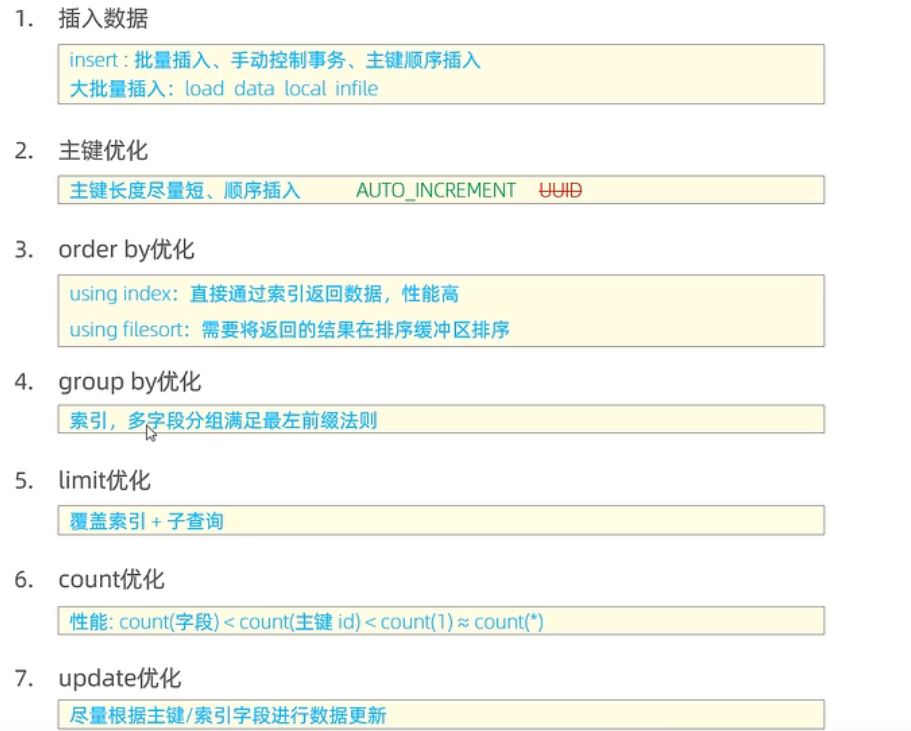Select the 主键长度尽量短、顺序插入 text

coord(185,190)
